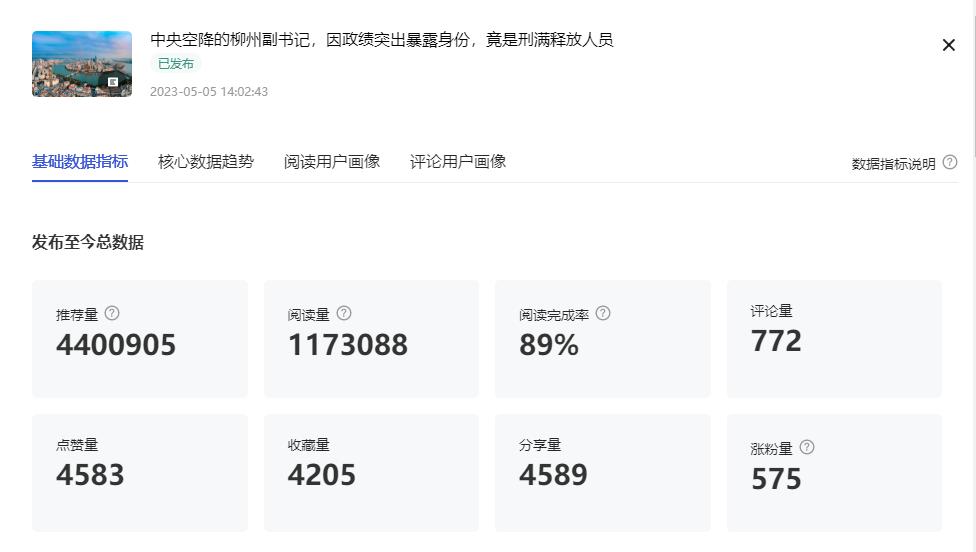Click the 已发布 status tag
The image size is (976, 552).
pyautogui.click(x=176, y=63)
